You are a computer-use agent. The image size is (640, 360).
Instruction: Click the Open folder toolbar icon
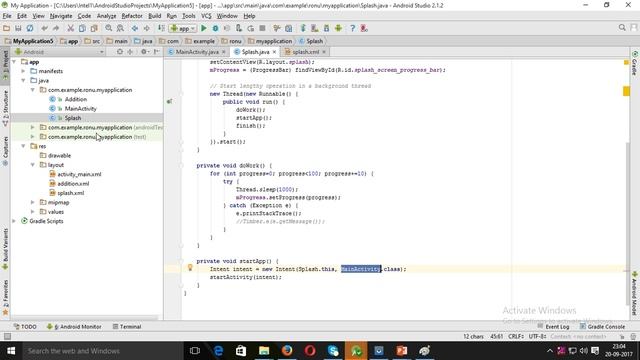click(6, 28)
